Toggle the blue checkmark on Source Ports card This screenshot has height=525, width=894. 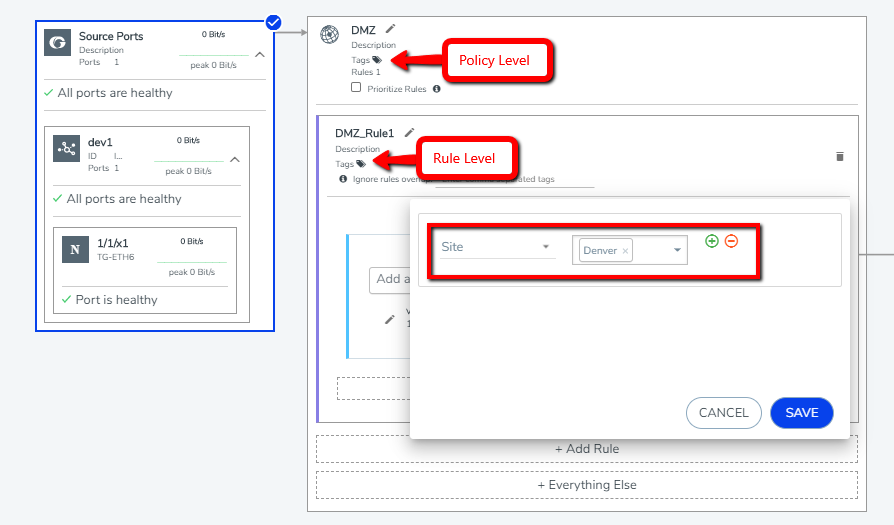point(274,22)
